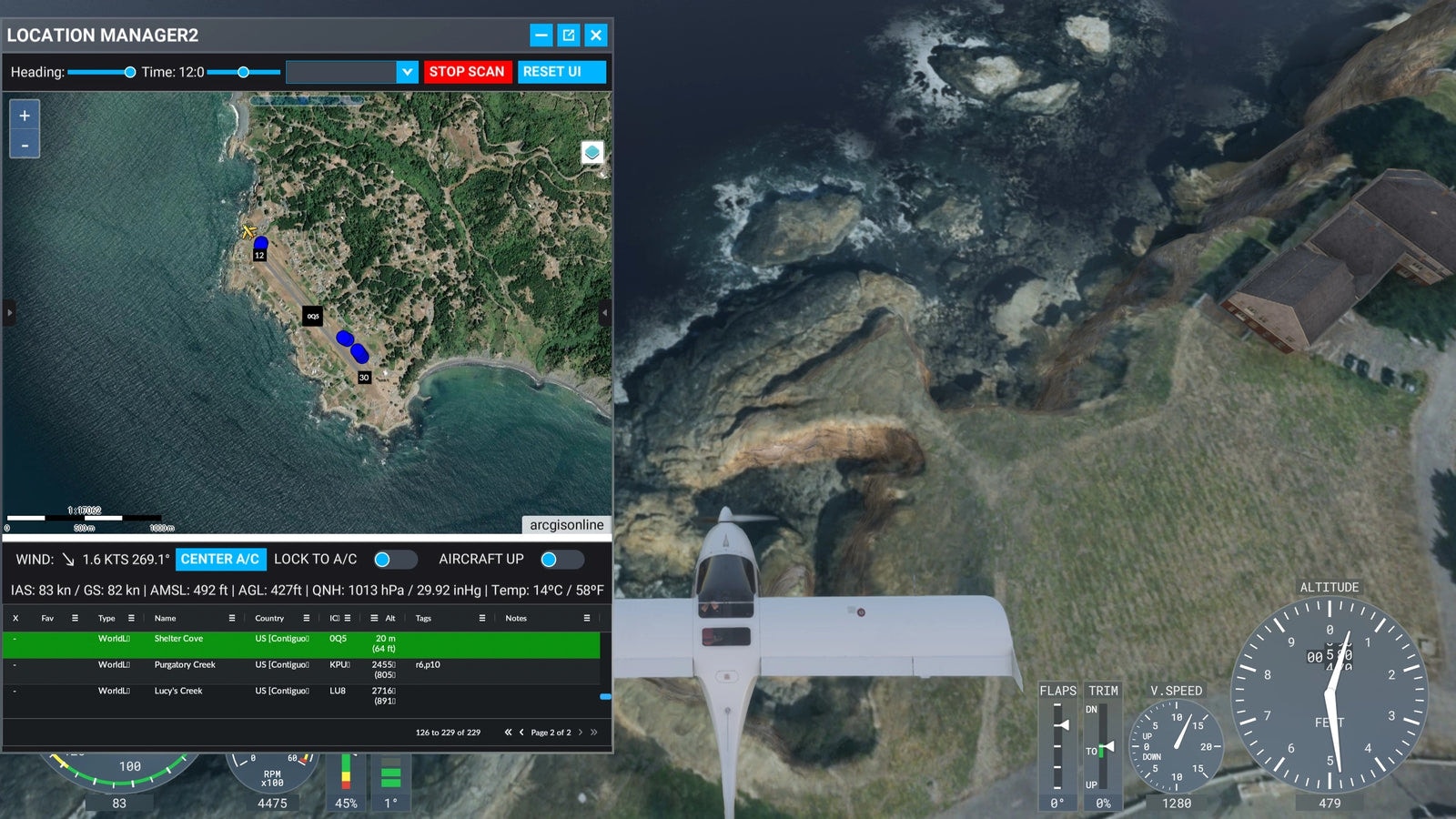1456x819 pixels.
Task: Click the RESET UI button
Action: tap(561, 72)
